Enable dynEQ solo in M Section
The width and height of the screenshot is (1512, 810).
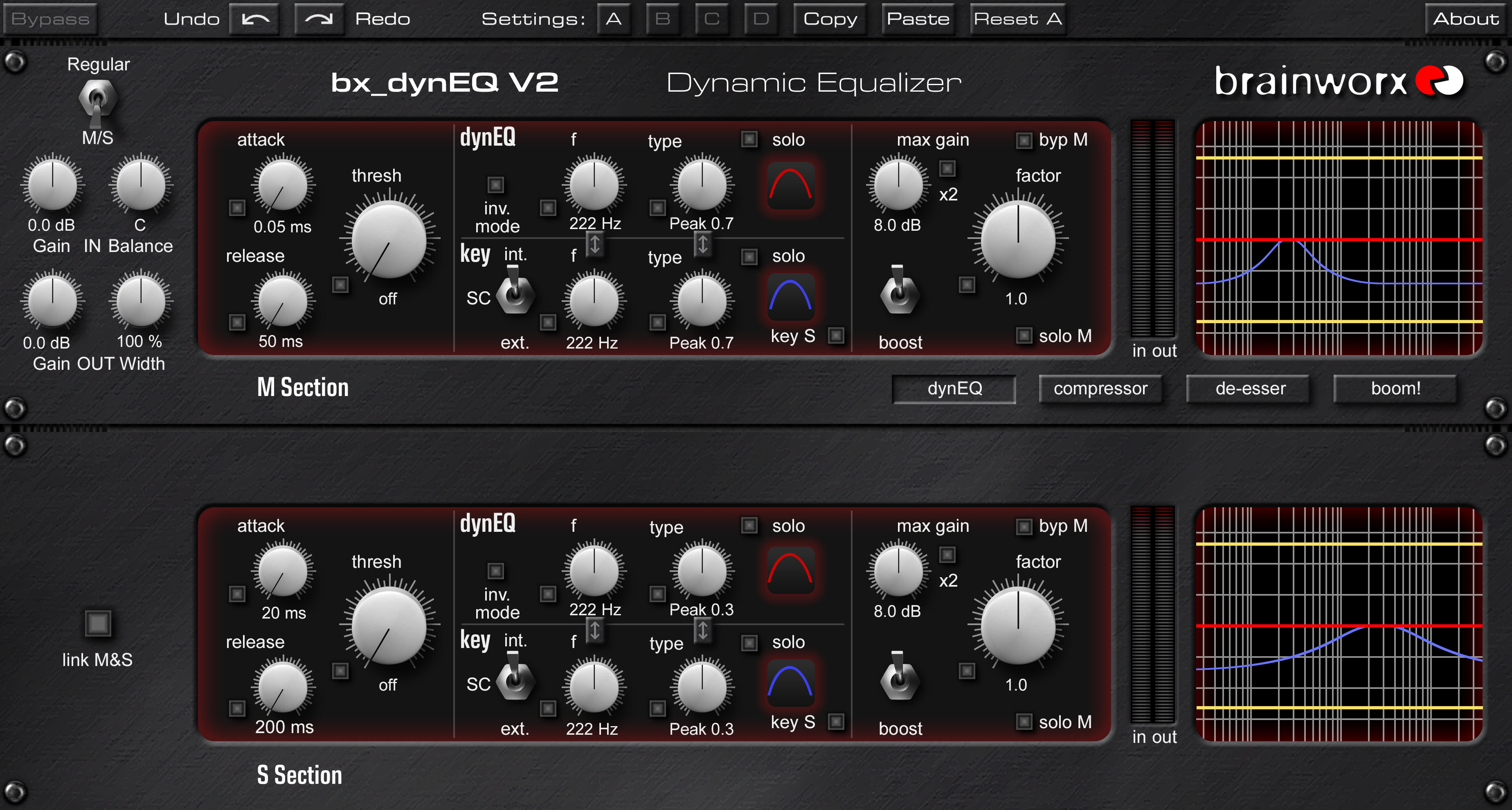pos(749,139)
